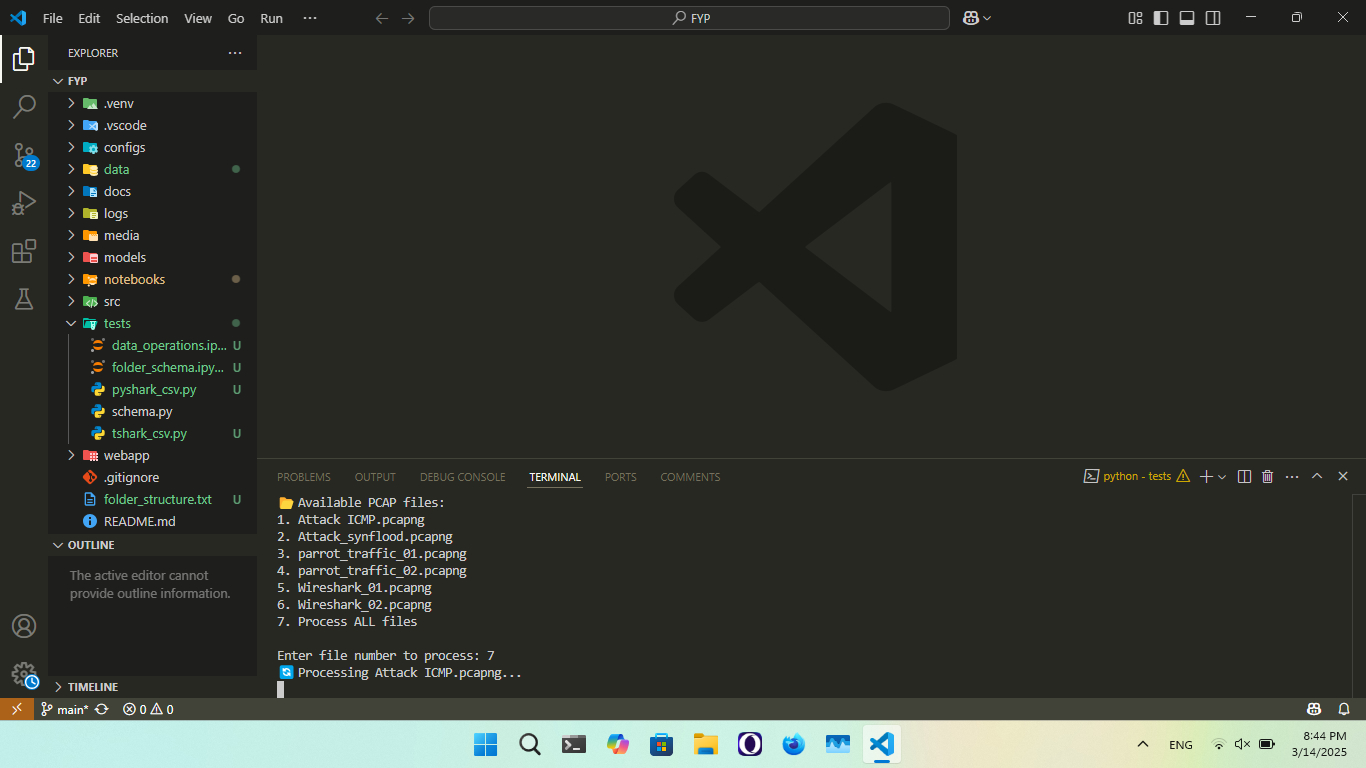
Task: Click the FYP command center search box
Action: click(x=689, y=18)
